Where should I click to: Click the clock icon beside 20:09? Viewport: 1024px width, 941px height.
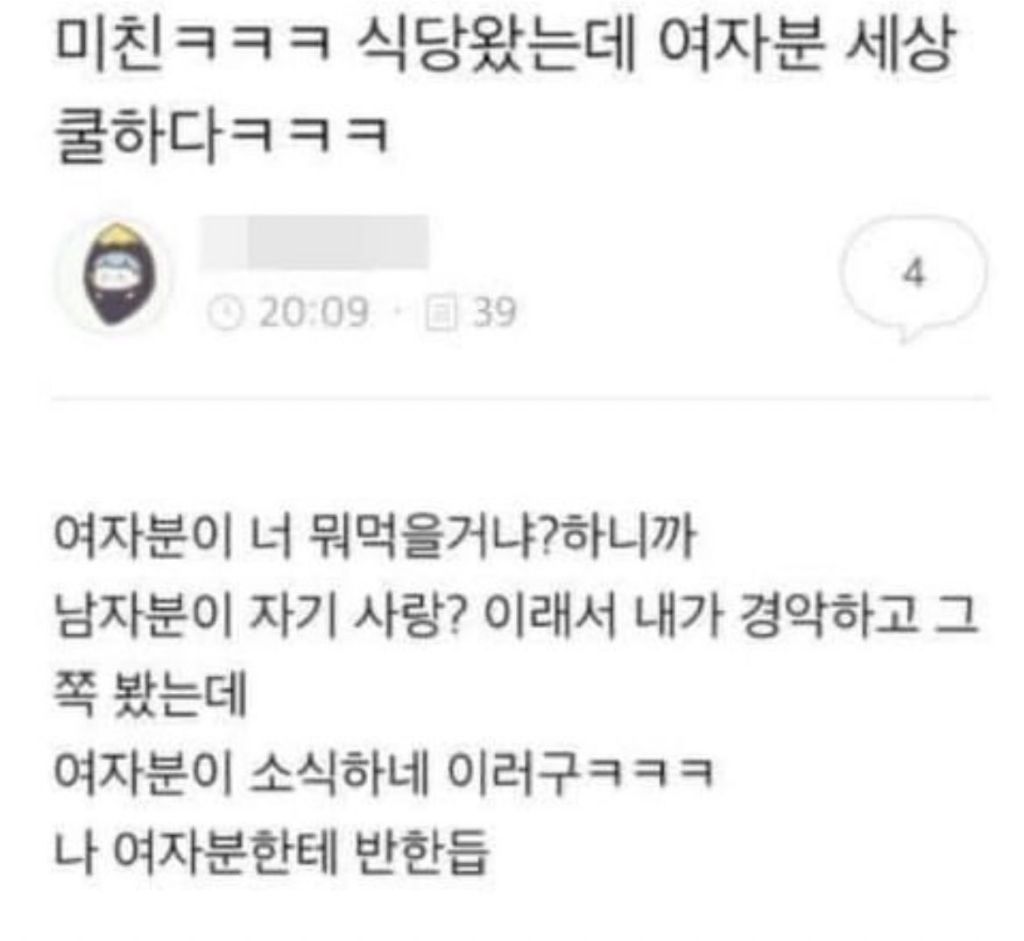pyautogui.click(x=225, y=313)
